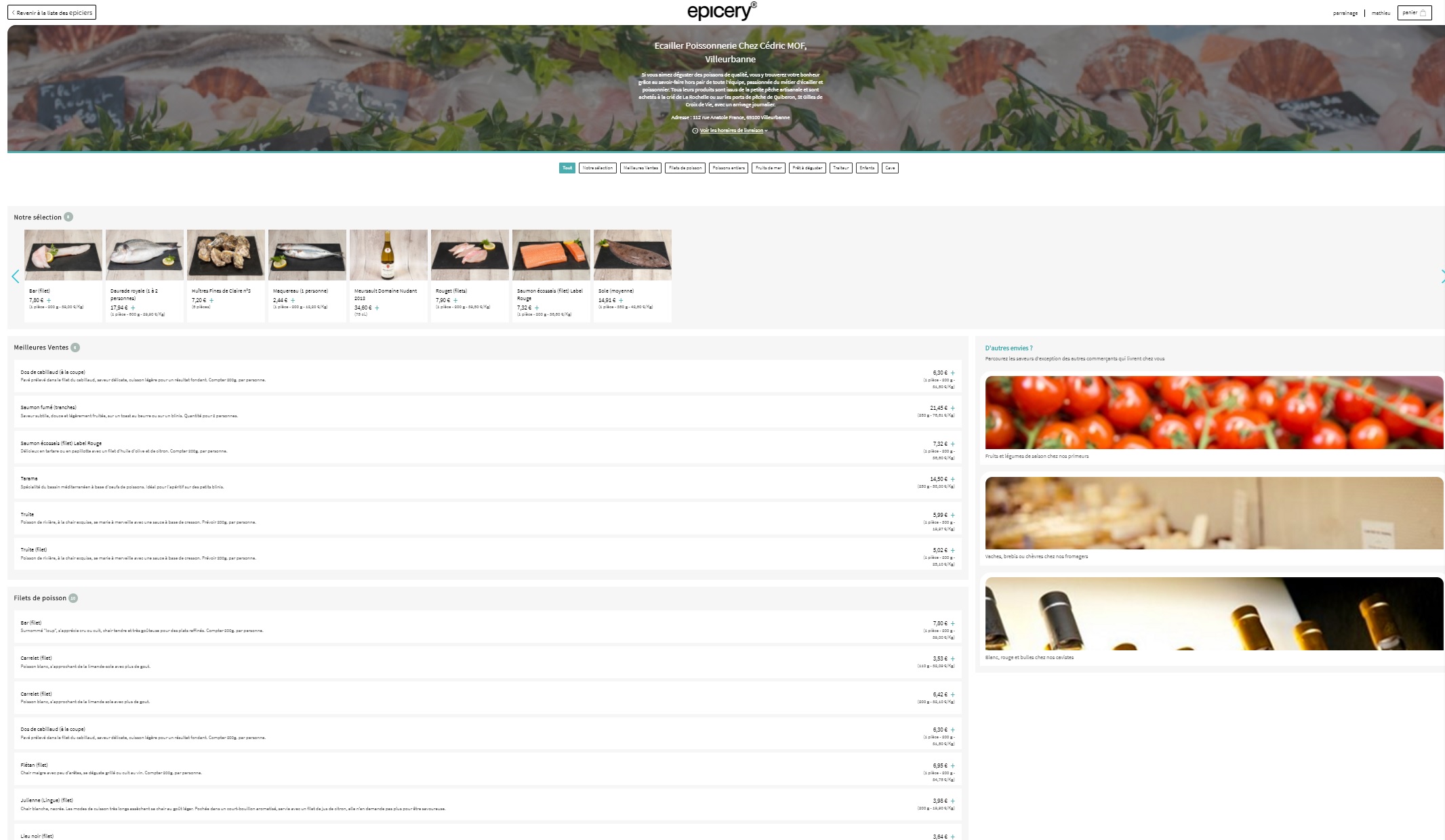Click 'Julienne (Lingue) (filet)' product name
The height and width of the screenshot is (840, 1445).
point(47,801)
